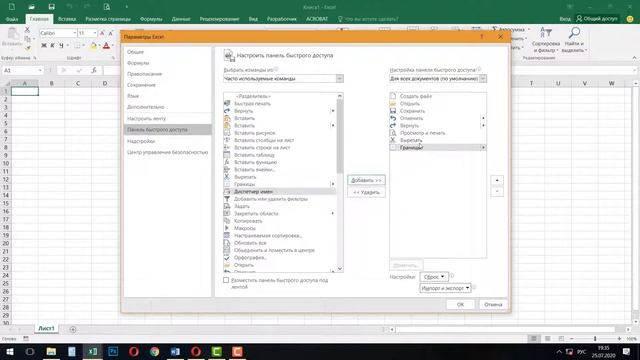Toggle Underline (Ч) in the ribbon font group
The image size is (640, 360).
click(x=61, y=45)
